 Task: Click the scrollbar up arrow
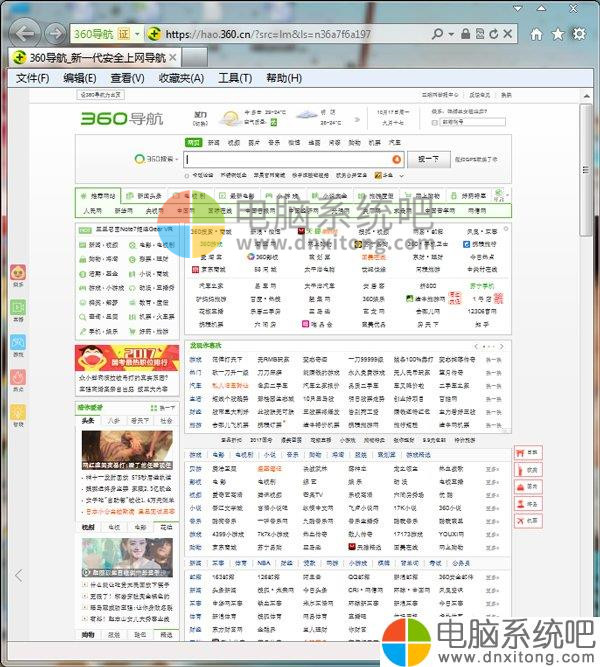coord(586,96)
